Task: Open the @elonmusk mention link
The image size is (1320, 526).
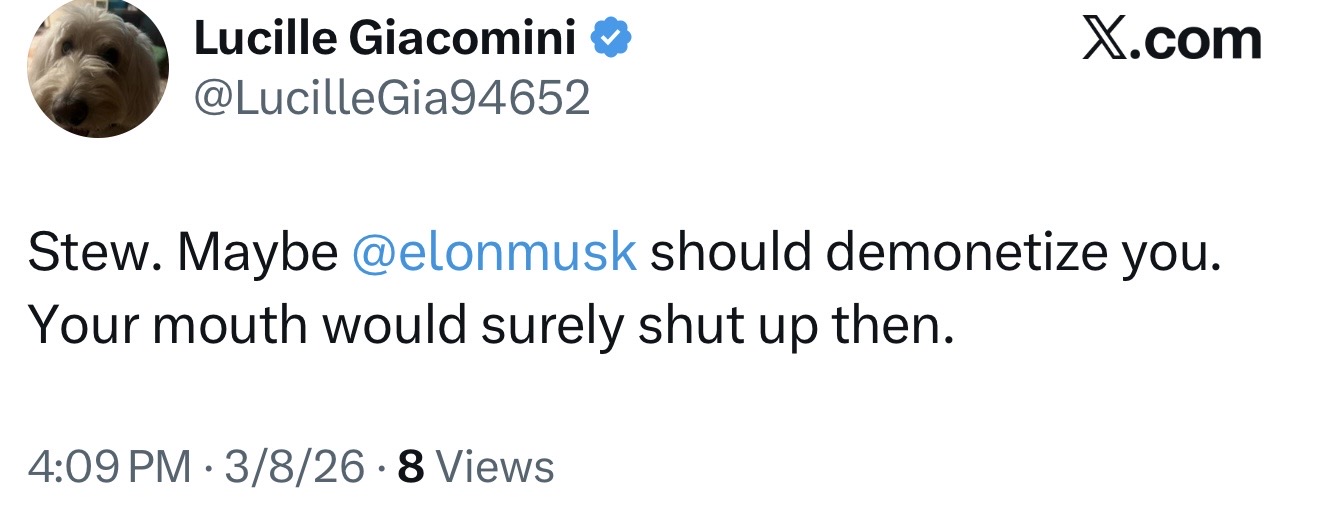Action: pos(495,254)
